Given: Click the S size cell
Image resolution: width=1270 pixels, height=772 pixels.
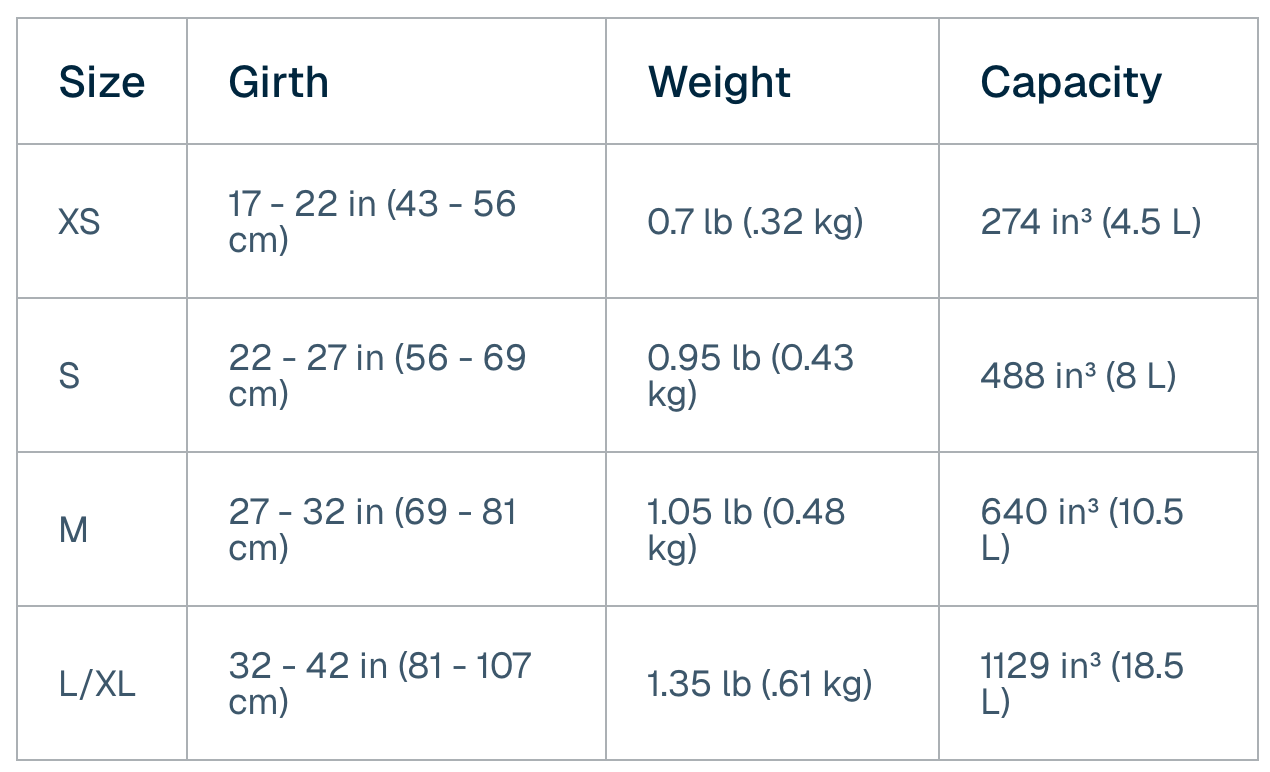Looking at the screenshot, I should point(70,376).
